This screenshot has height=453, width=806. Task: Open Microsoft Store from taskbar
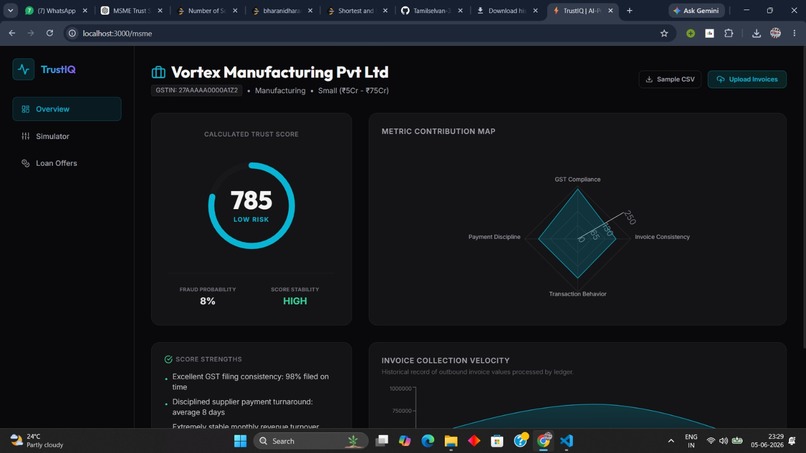coord(497,441)
